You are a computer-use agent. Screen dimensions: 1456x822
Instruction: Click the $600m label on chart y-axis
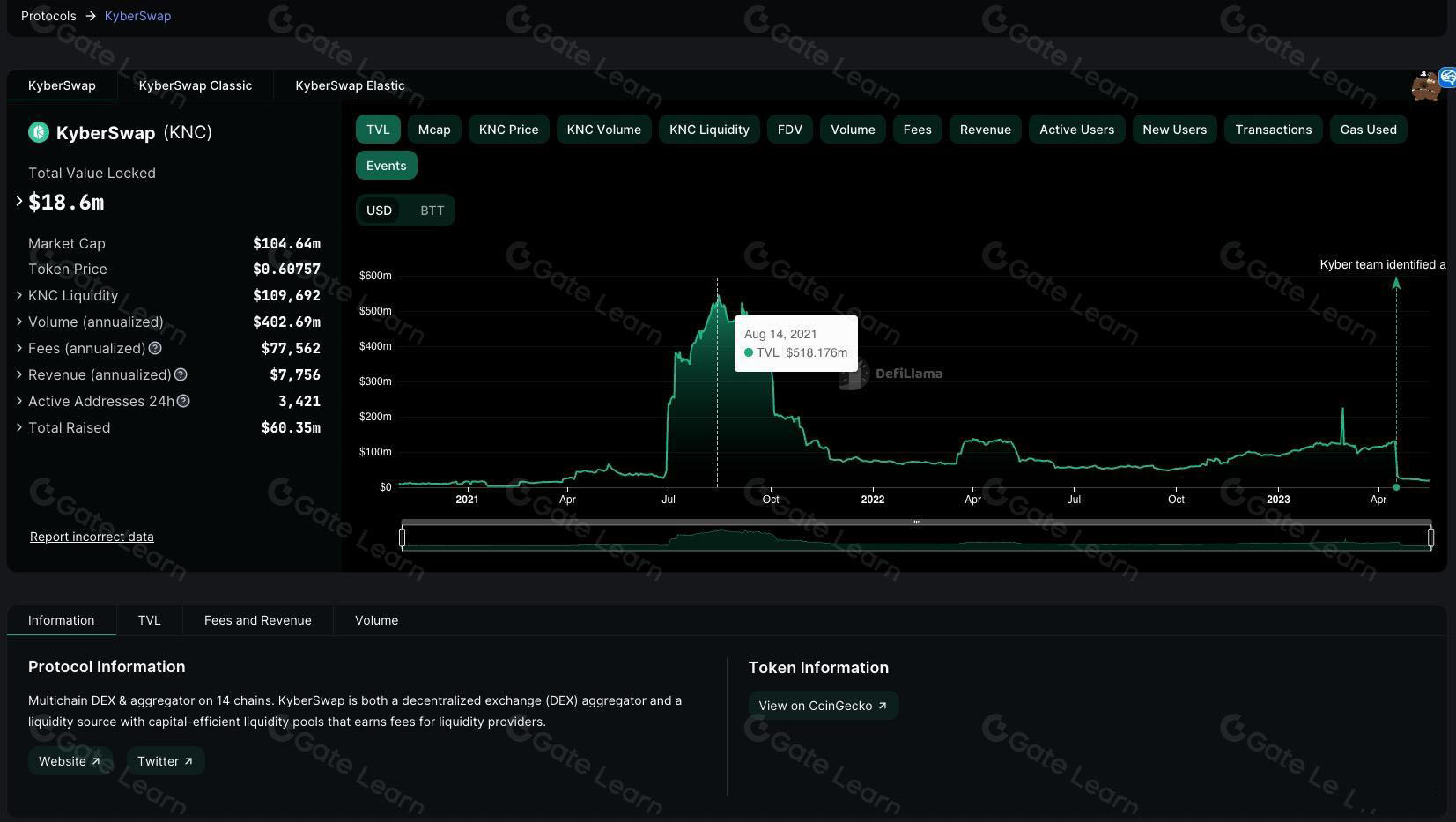pos(375,276)
